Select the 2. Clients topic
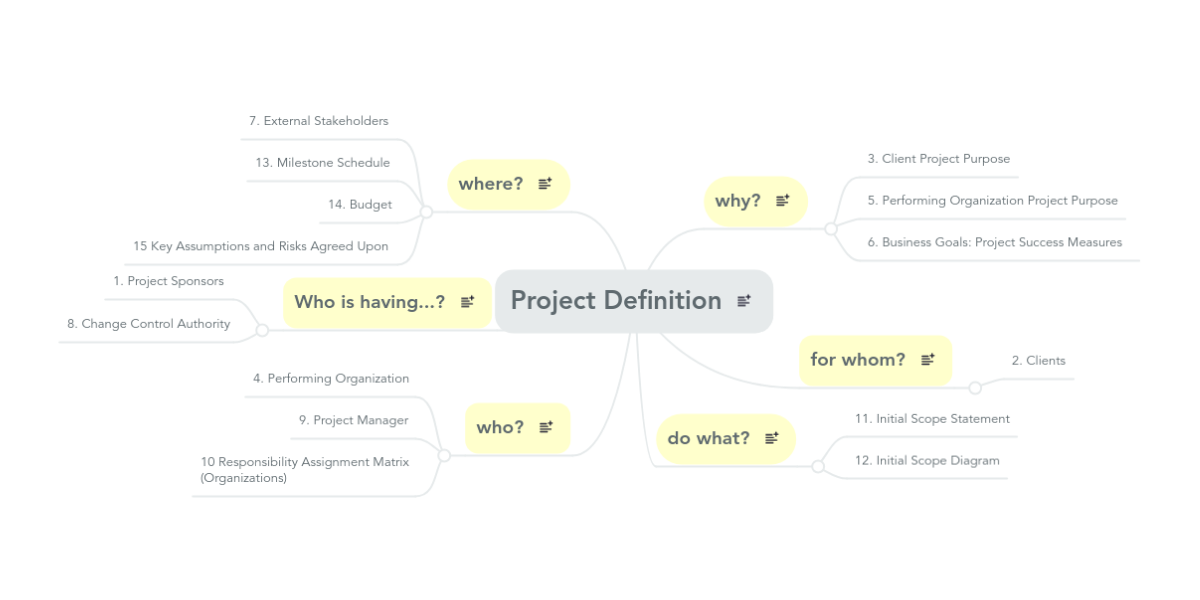 [x=1039, y=361]
